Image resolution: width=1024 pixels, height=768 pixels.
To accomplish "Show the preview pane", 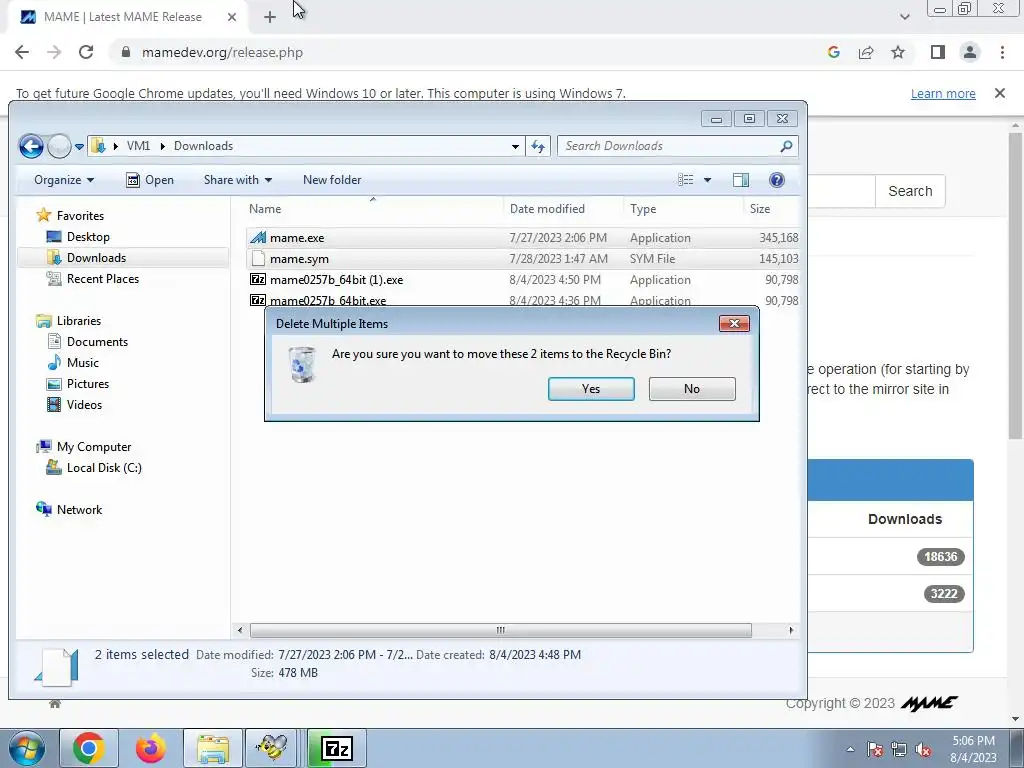I will [741, 180].
